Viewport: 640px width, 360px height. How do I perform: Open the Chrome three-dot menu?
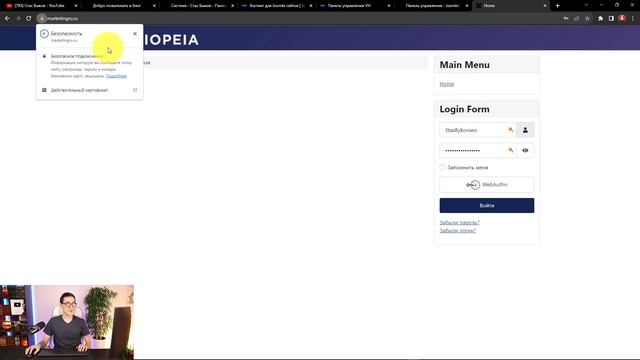point(633,18)
